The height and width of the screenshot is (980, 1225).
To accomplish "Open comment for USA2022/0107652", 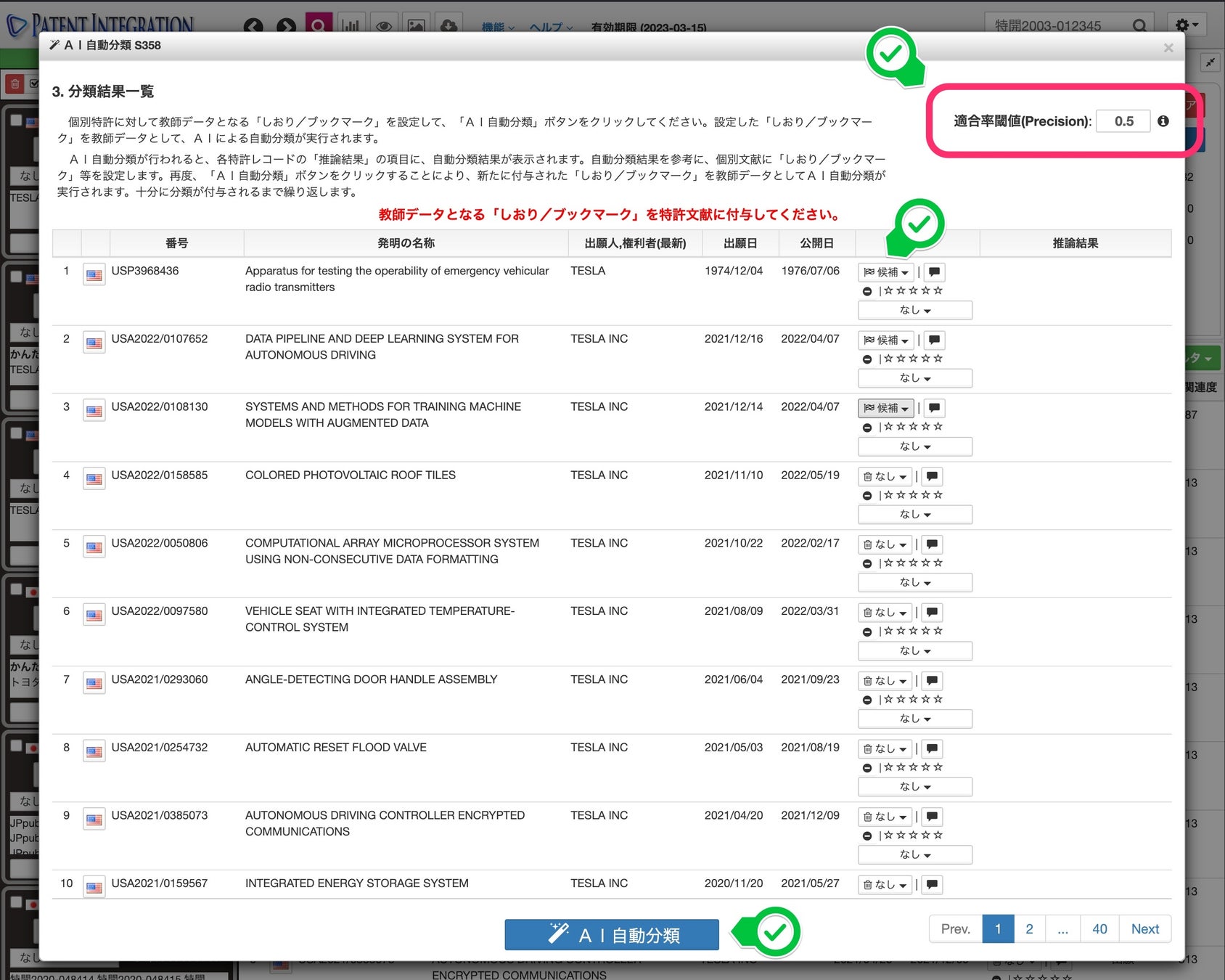I will (935, 340).
